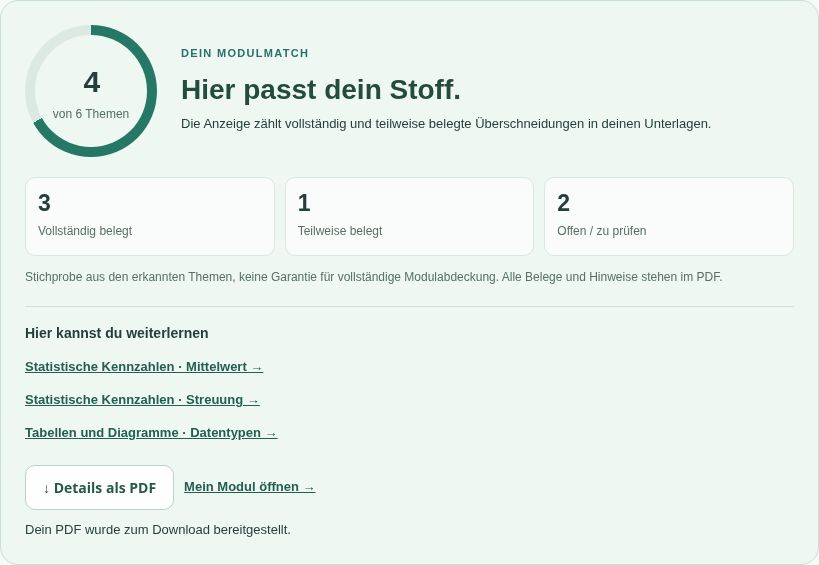Click the heading Hier passt dein Stoff.
The image size is (819, 565).
321,89
